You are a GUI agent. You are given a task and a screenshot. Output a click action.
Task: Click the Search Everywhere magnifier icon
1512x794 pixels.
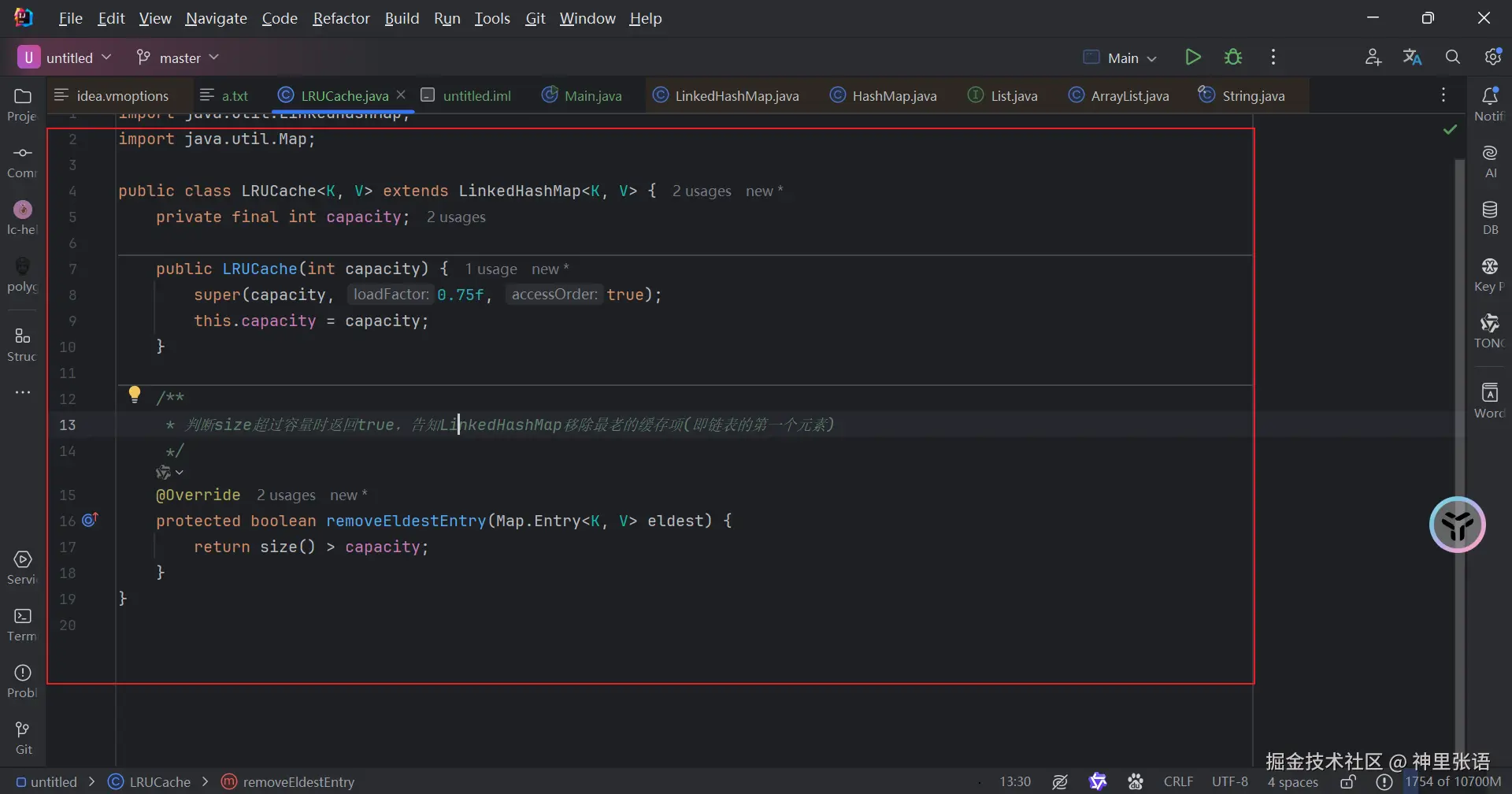pyautogui.click(x=1452, y=58)
